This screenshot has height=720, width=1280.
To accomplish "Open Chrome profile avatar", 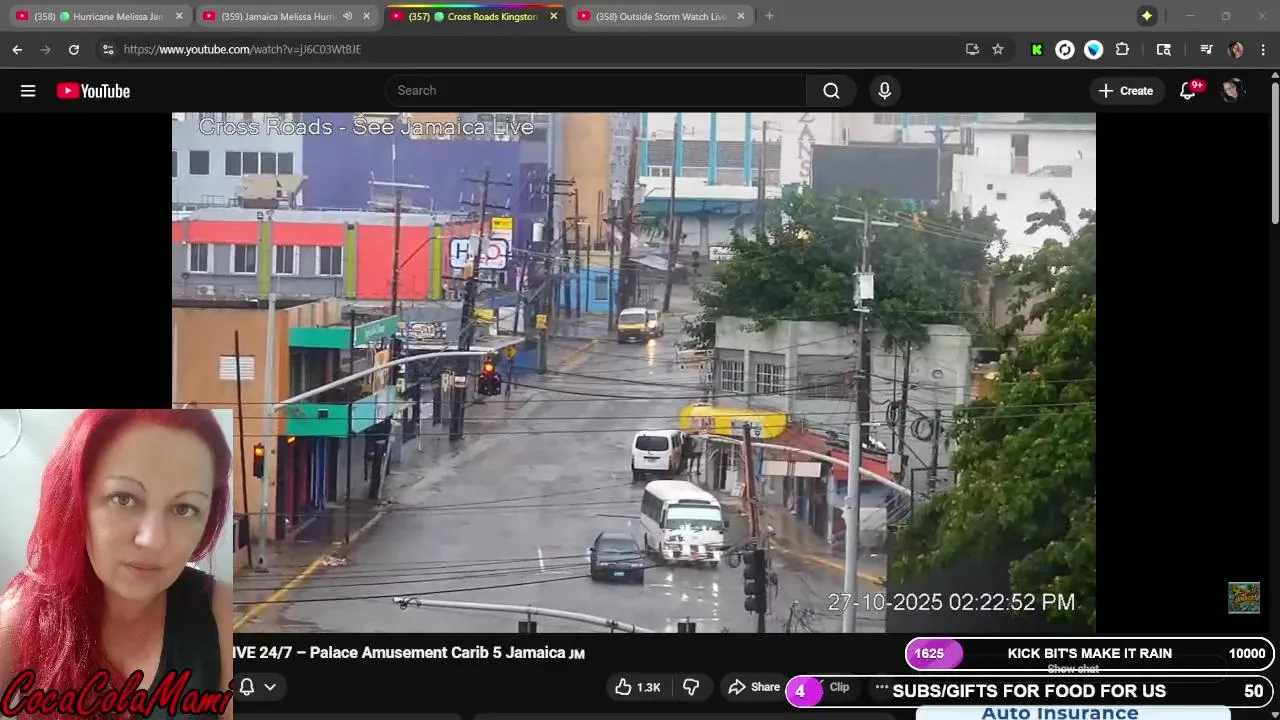I will [1236, 49].
